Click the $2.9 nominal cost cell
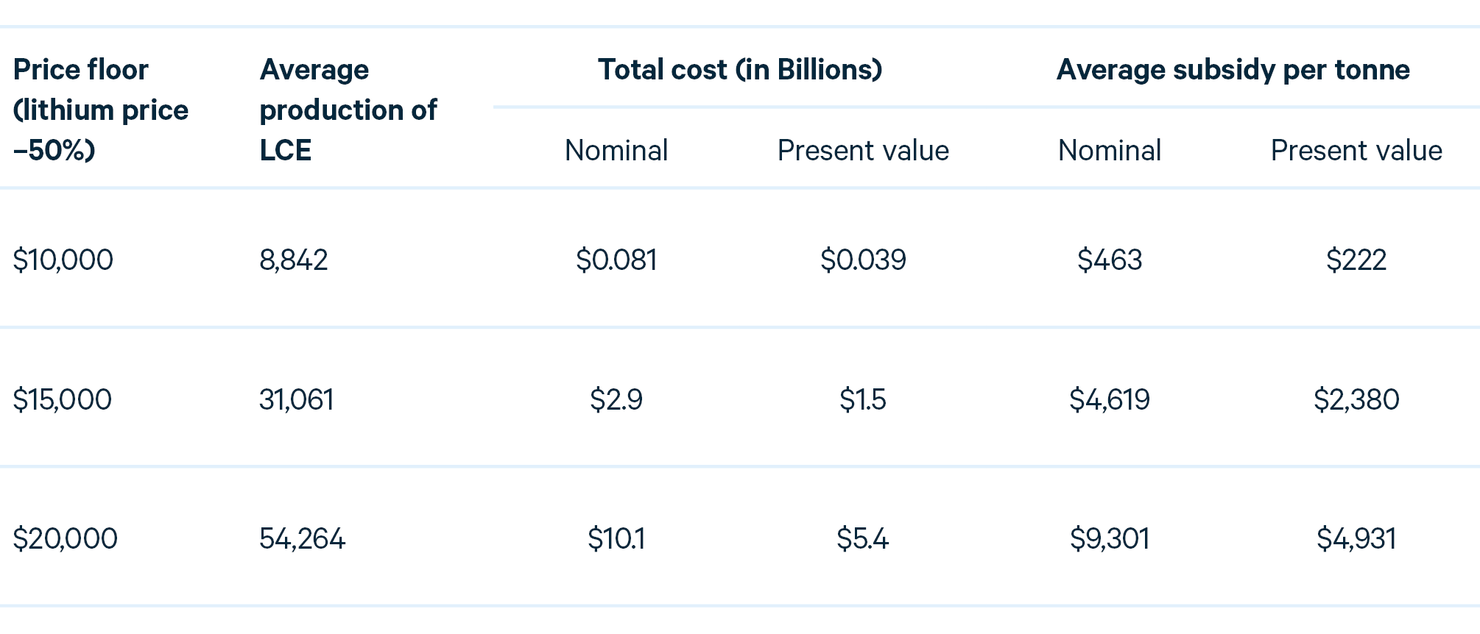 (616, 400)
